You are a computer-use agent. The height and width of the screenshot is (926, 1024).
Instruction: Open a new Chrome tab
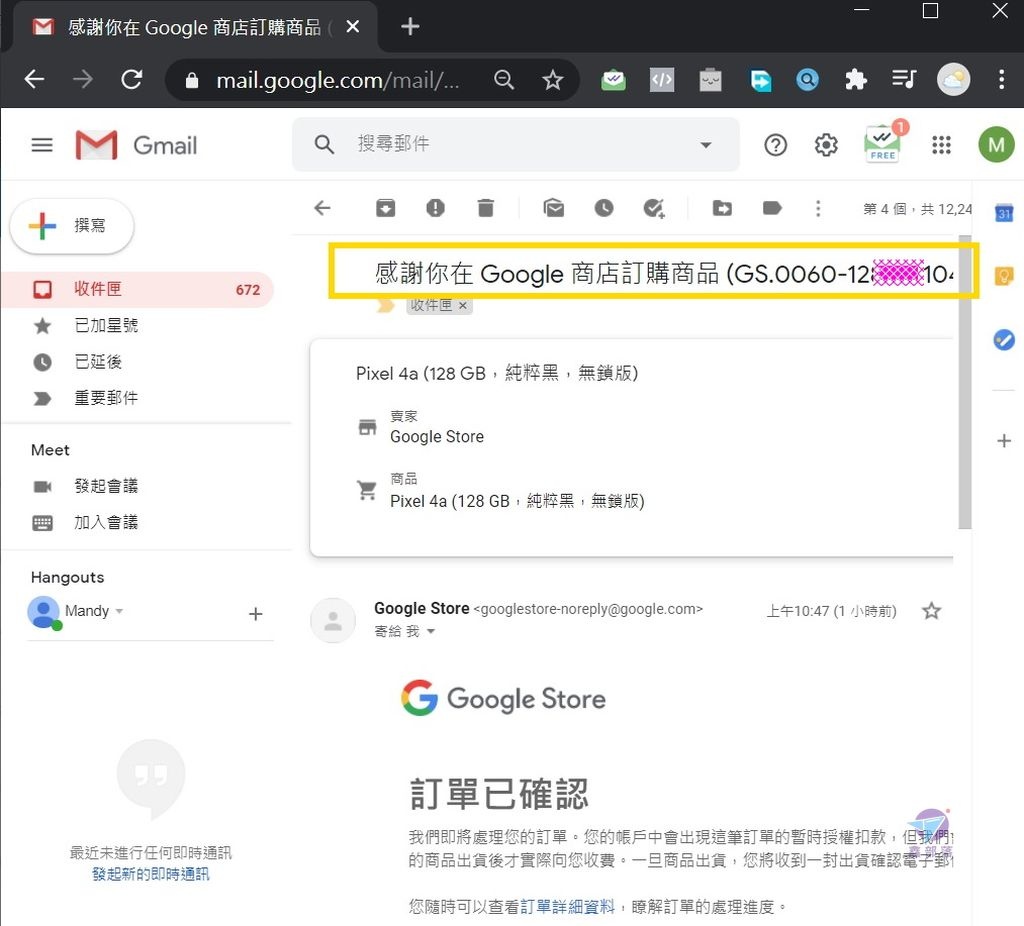(x=410, y=27)
